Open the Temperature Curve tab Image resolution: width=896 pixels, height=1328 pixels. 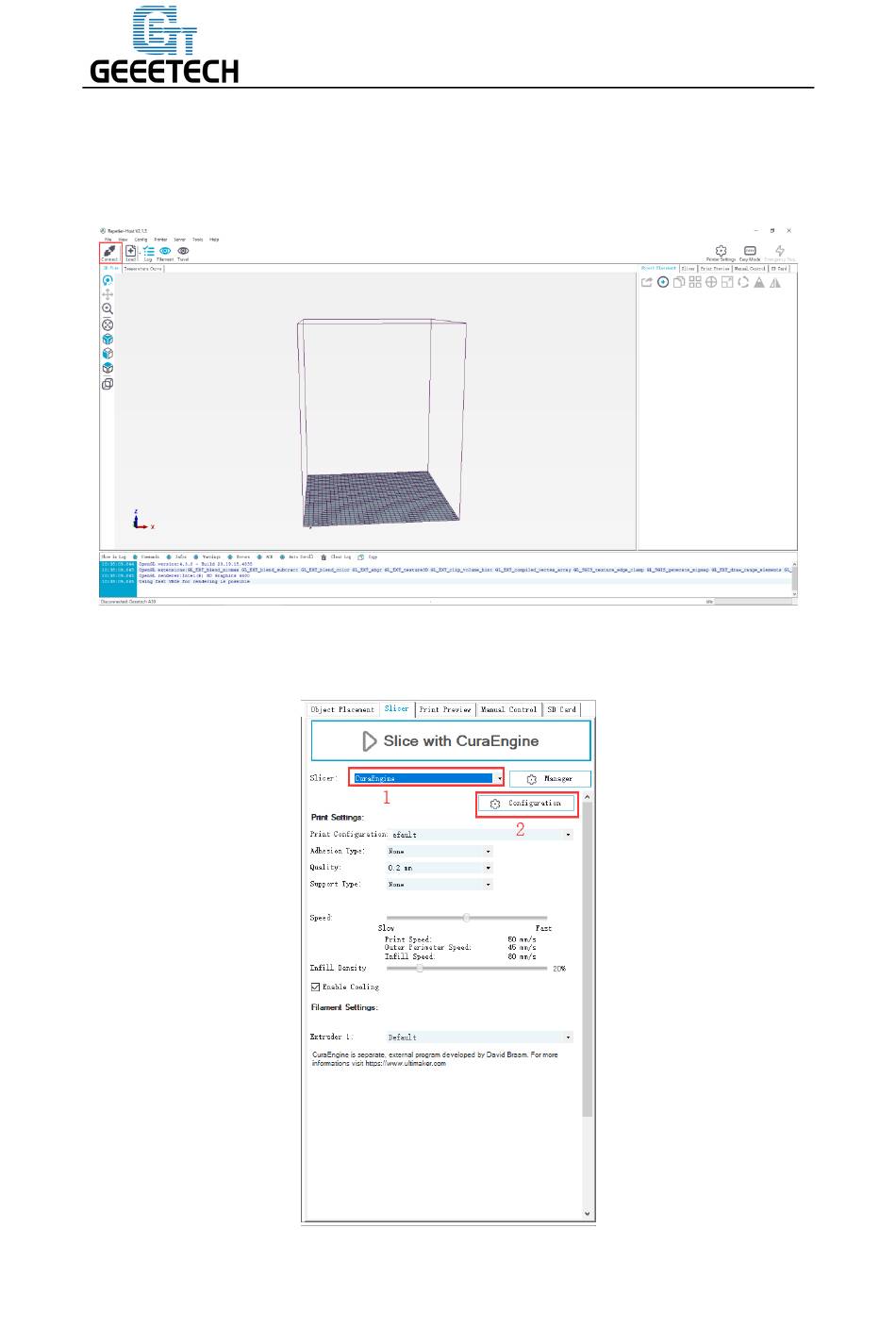143,269
